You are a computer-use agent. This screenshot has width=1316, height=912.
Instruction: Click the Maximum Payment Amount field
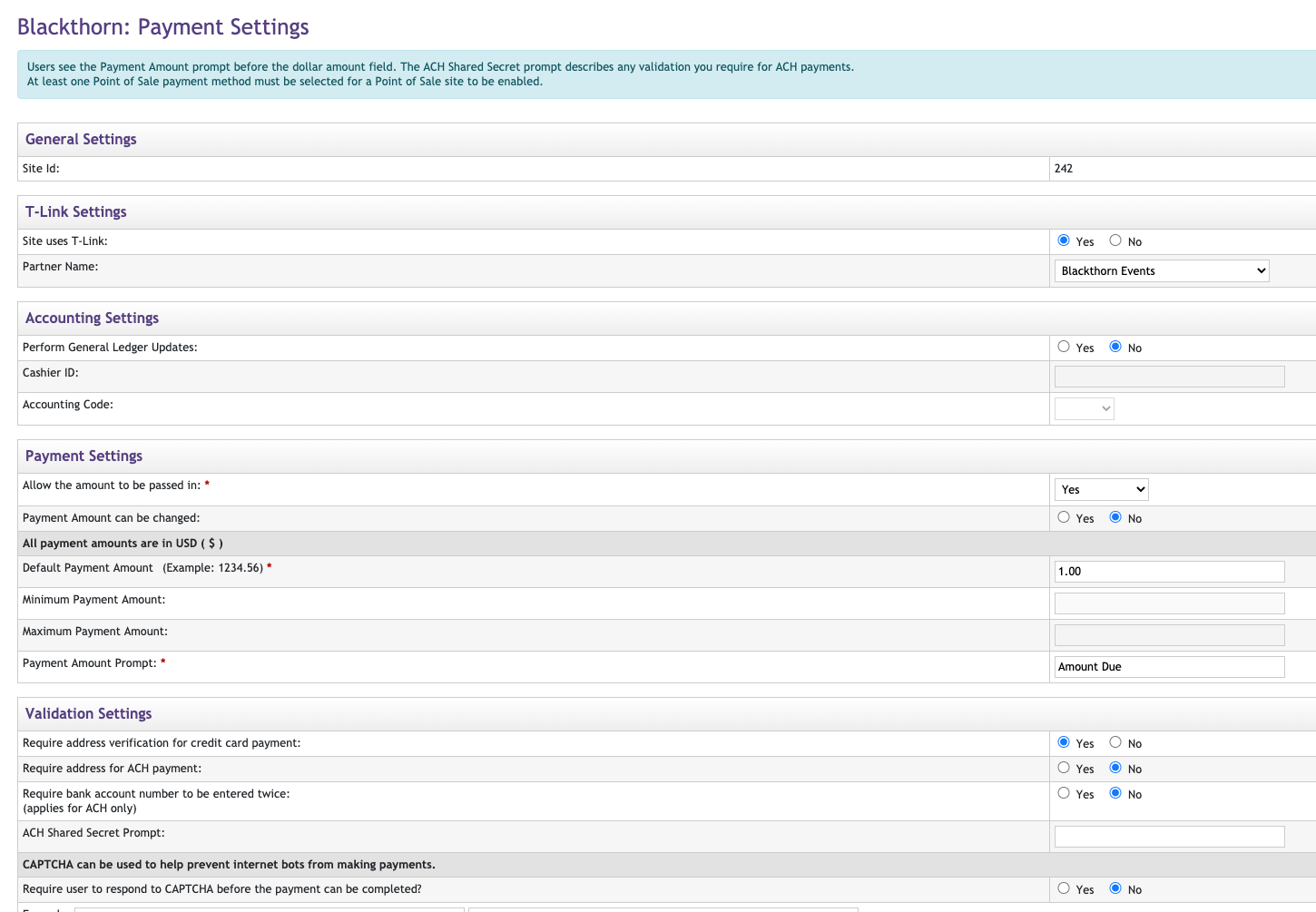tap(1169, 635)
